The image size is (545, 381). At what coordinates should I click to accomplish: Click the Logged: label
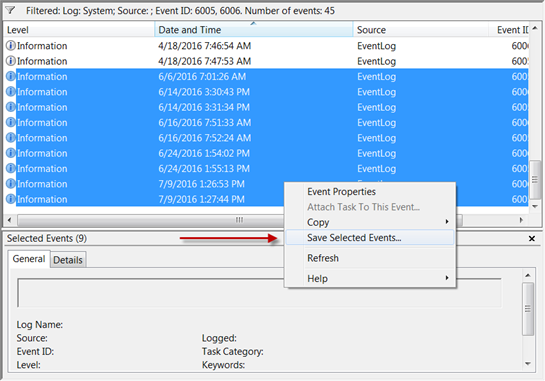219,338
